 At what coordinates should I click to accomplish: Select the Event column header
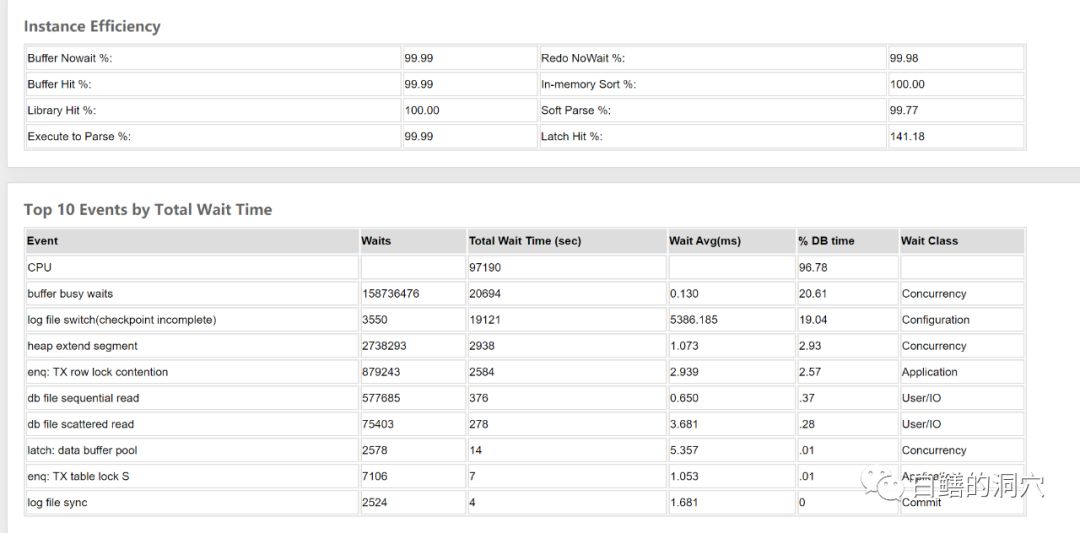[x=43, y=241]
